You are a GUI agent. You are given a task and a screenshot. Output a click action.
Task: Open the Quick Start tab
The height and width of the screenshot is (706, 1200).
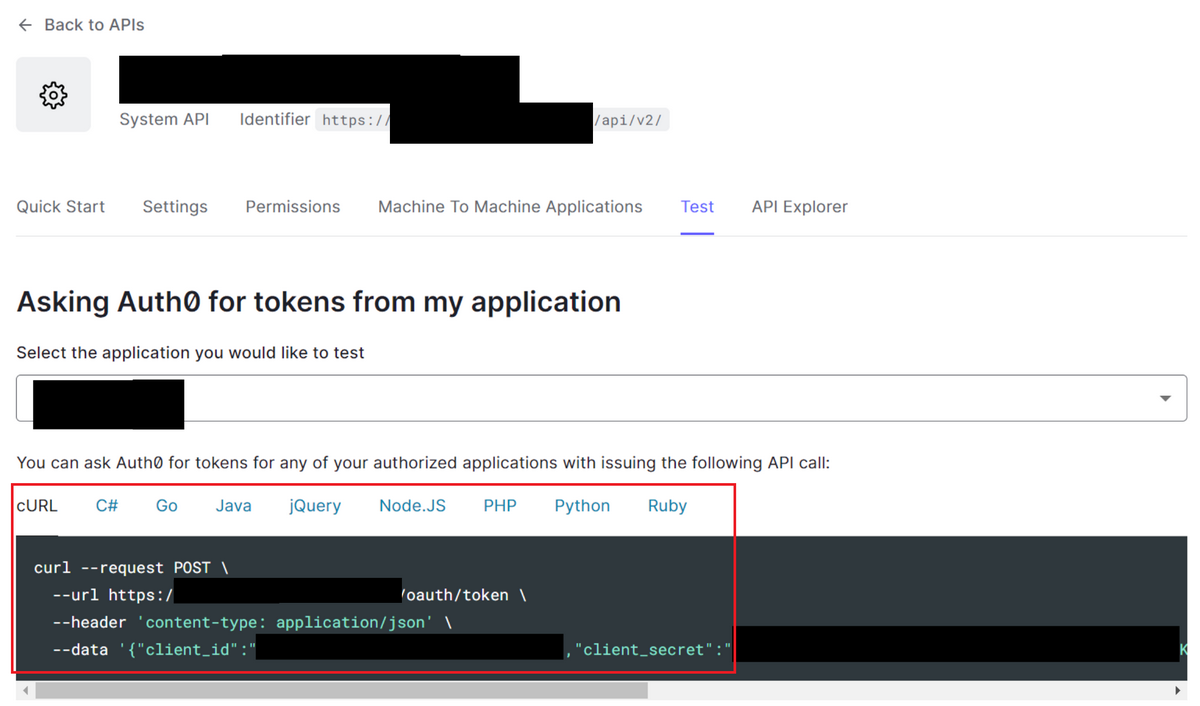click(61, 207)
